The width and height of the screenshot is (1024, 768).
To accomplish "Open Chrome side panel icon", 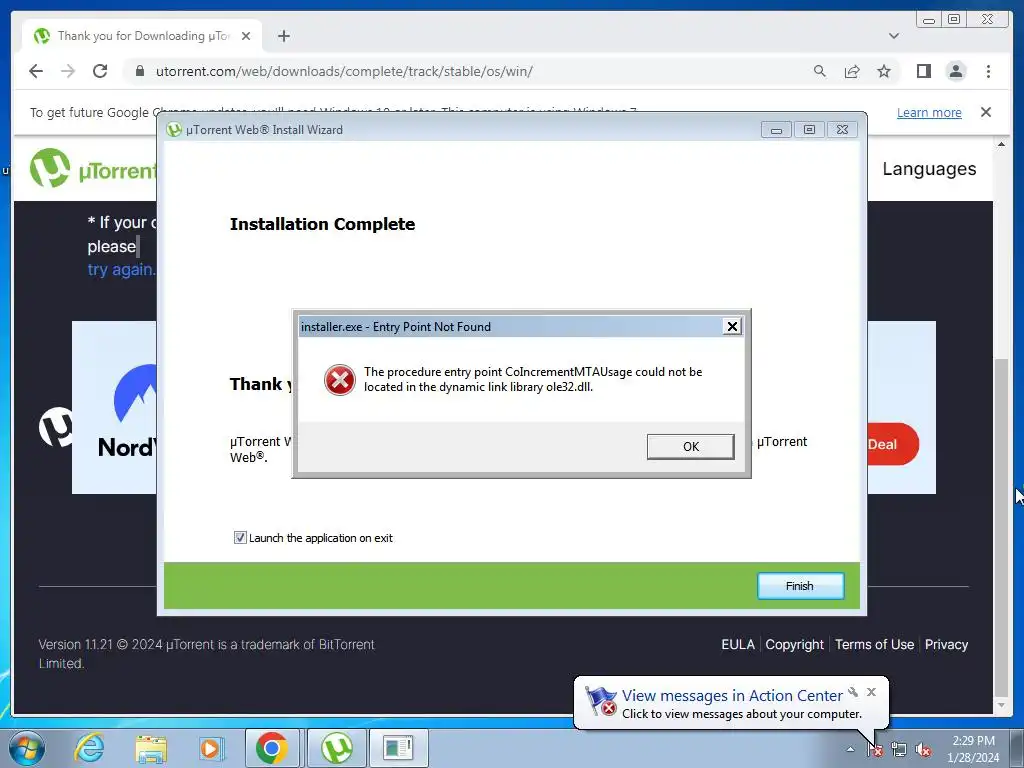I will 923,71.
